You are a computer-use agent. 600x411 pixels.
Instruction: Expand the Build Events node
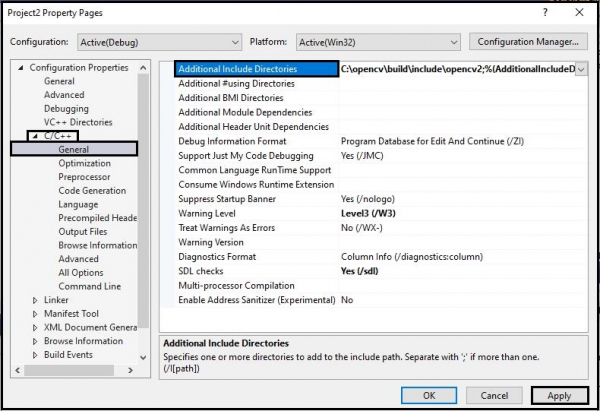pos(35,355)
